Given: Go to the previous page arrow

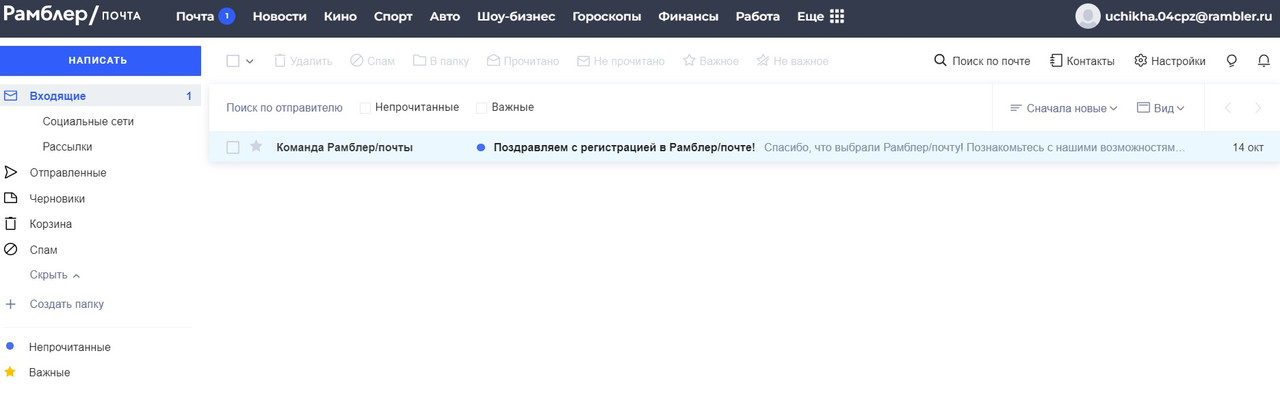Looking at the screenshot, I should pyautogui.click(x=1228, y=108).
